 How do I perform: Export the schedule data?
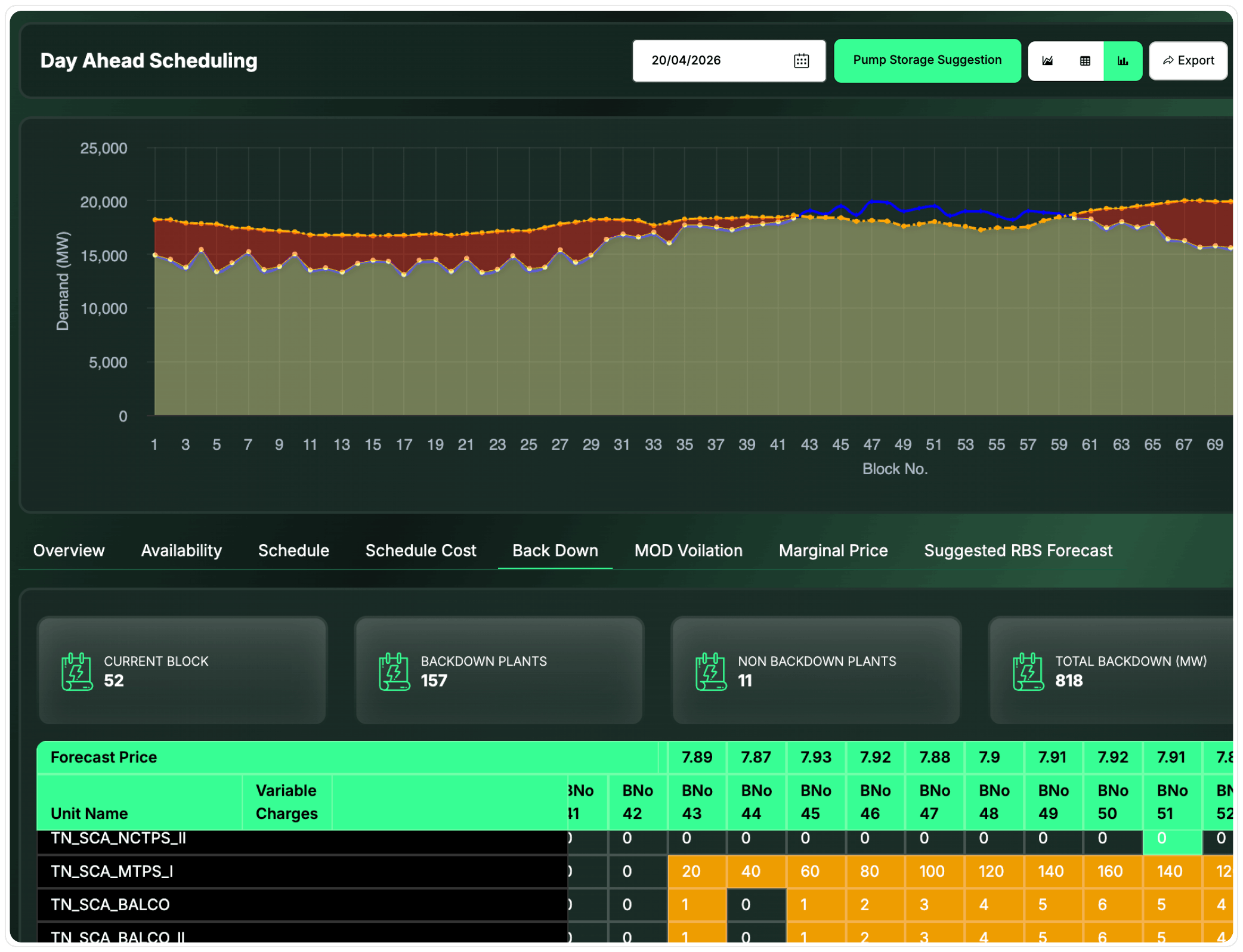[1188, 60]
